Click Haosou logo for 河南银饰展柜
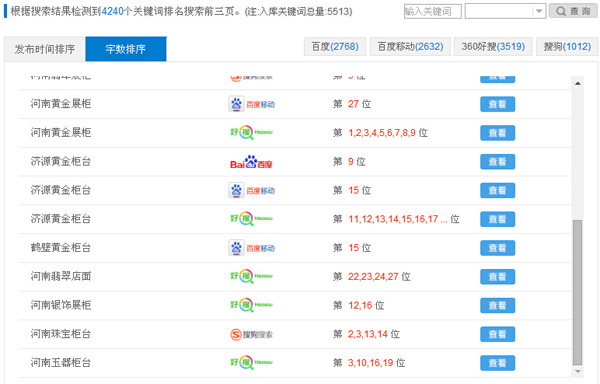 (x=251, y=305)
